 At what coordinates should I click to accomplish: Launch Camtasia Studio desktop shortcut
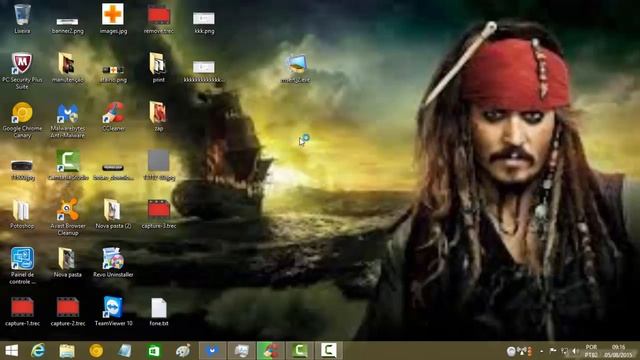68,165
